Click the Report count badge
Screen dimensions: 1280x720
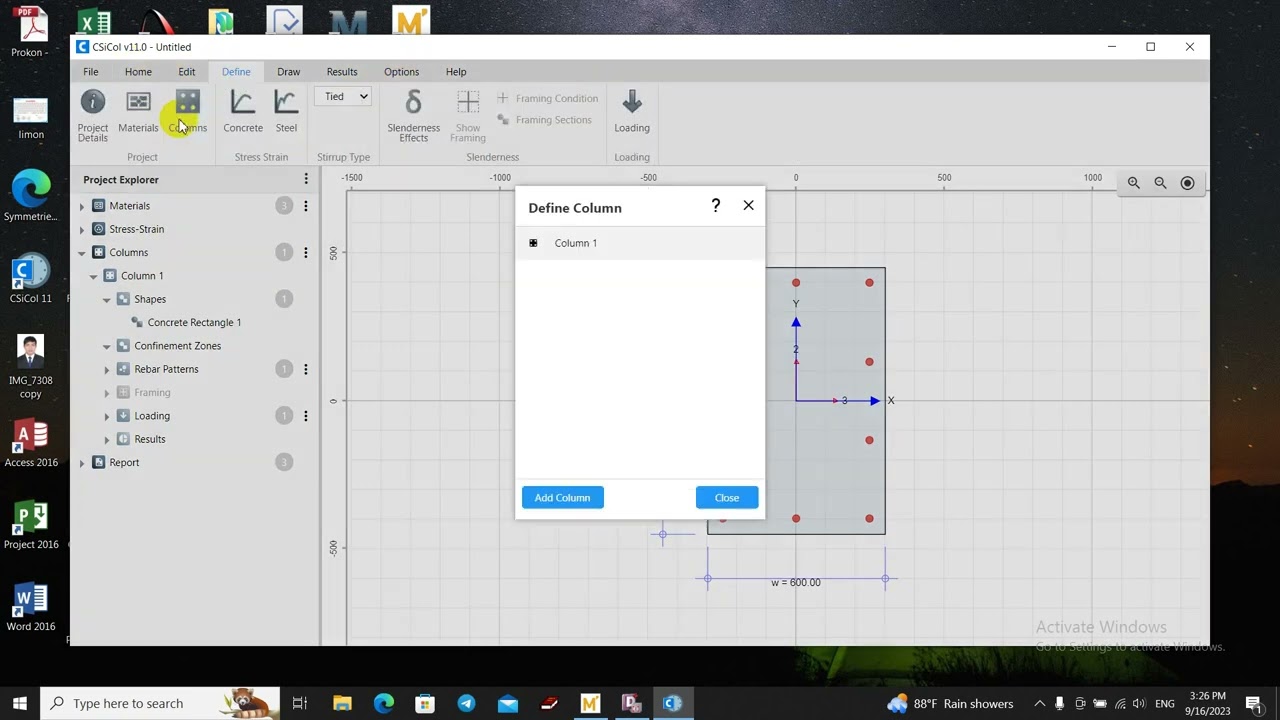click(x=284, y=462)
